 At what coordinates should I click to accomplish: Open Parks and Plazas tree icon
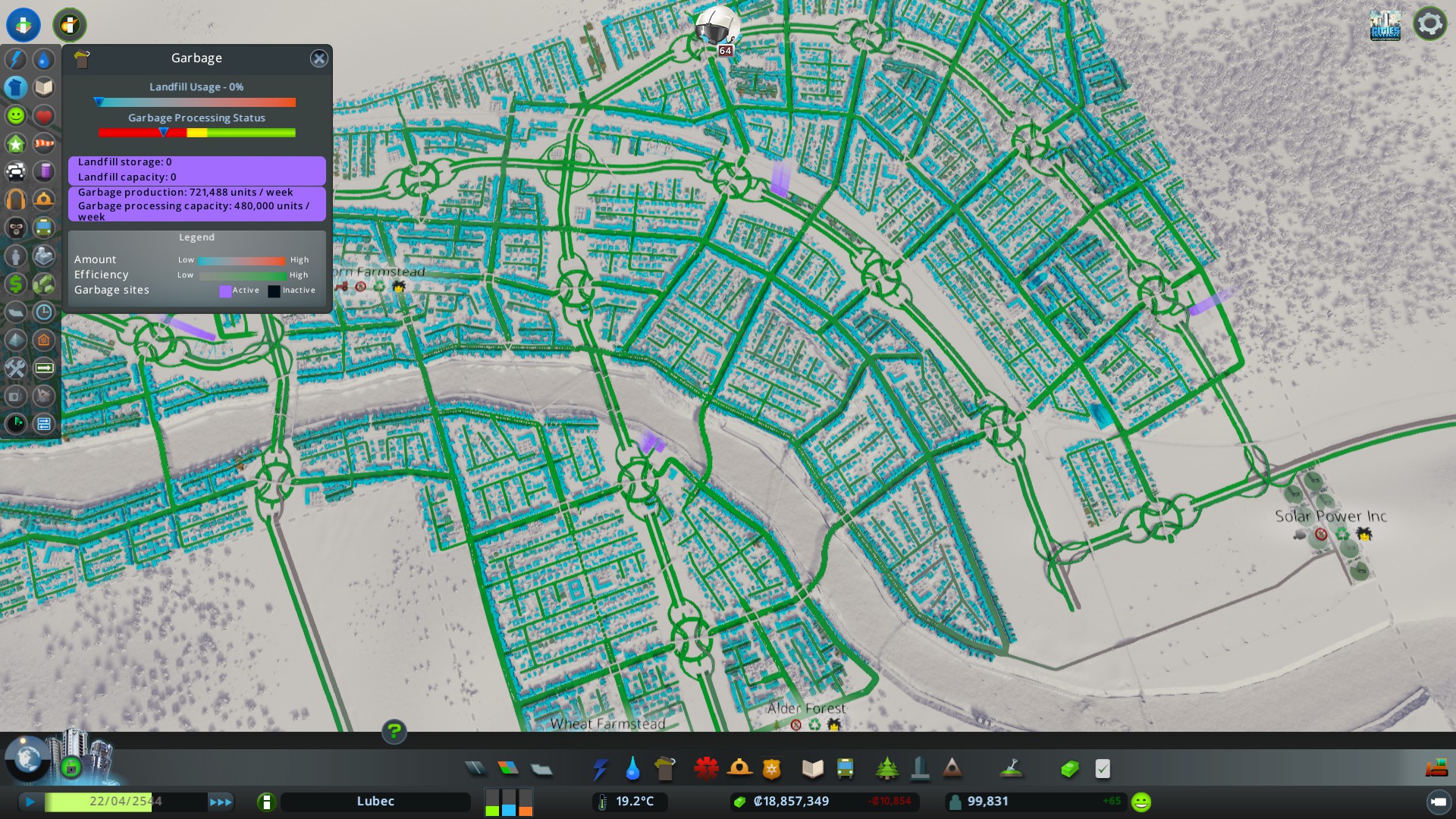pos(886,769)
